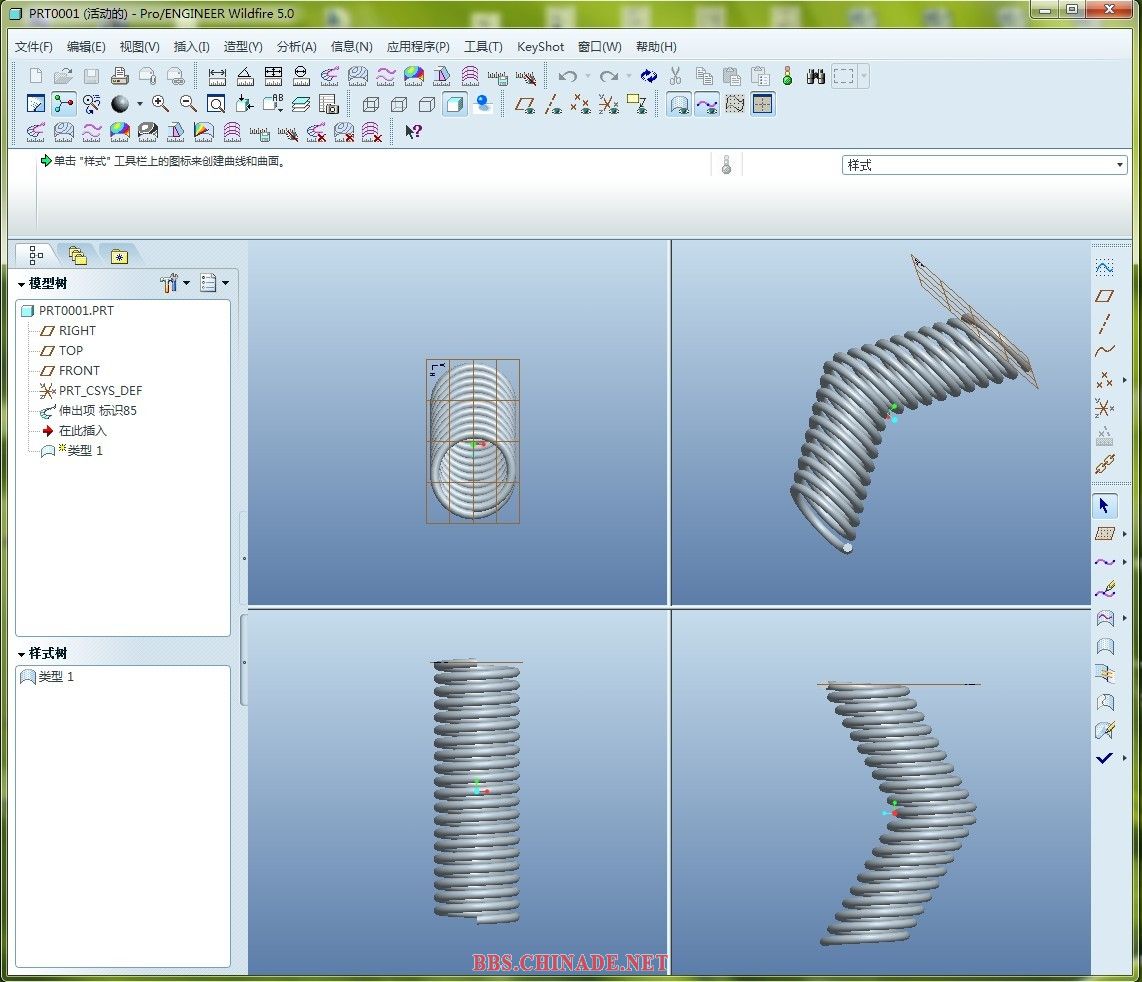Select 伸出项 标识85 feature in model tree
Image resolution: width=1142 pixels, height=982 pixels.
click(96, 410)
